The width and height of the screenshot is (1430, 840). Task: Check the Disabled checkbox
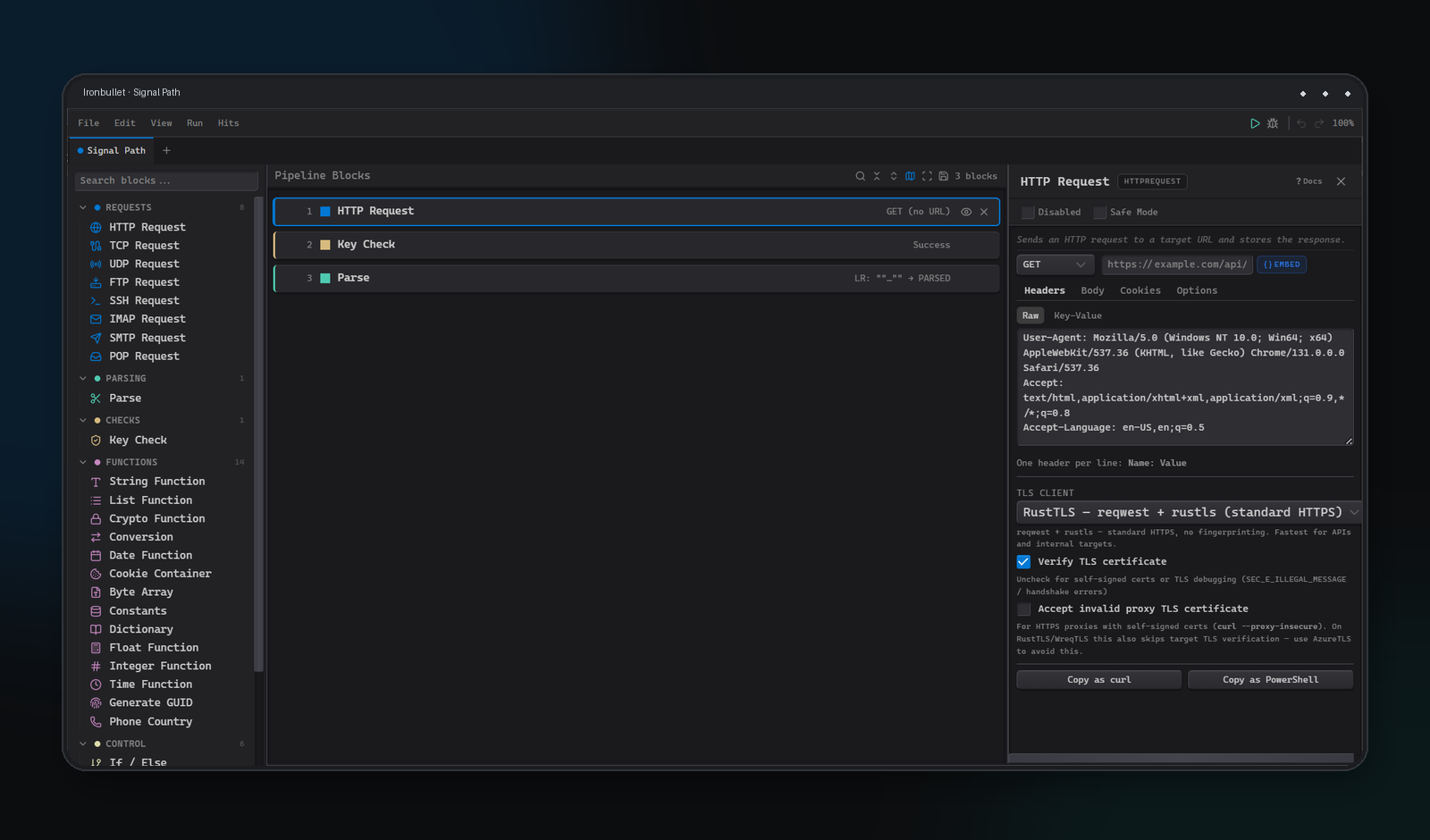pos(1028,213)
